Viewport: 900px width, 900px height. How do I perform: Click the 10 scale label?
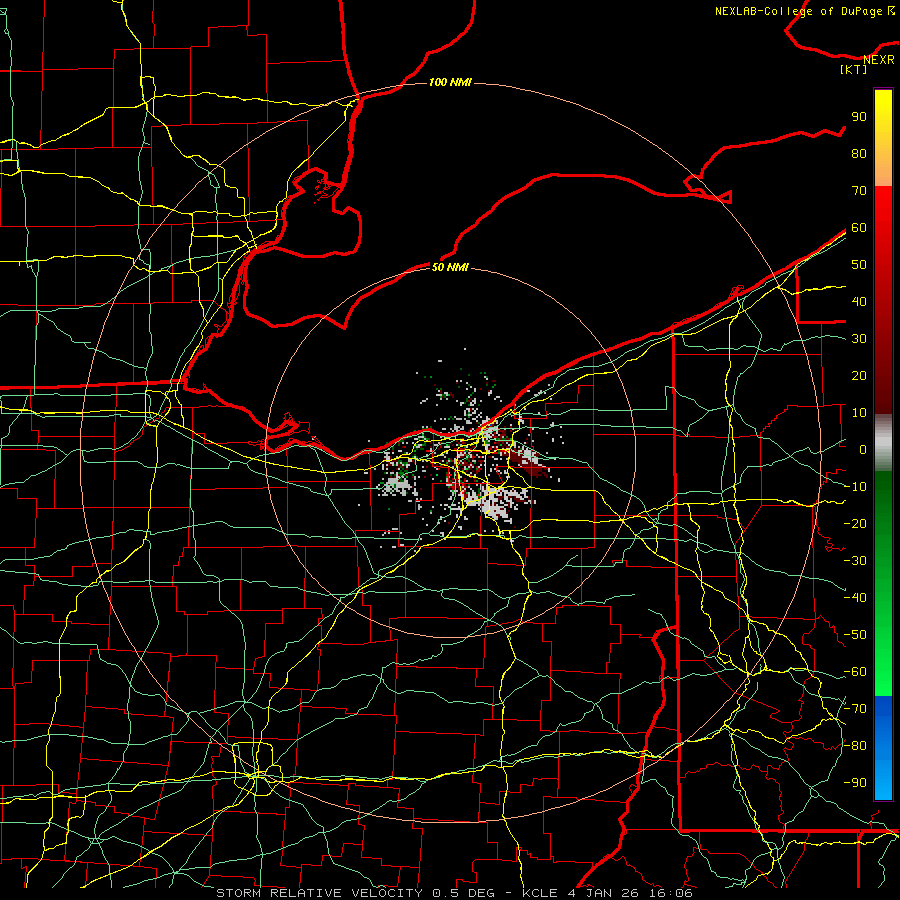(x=859, y=413)
